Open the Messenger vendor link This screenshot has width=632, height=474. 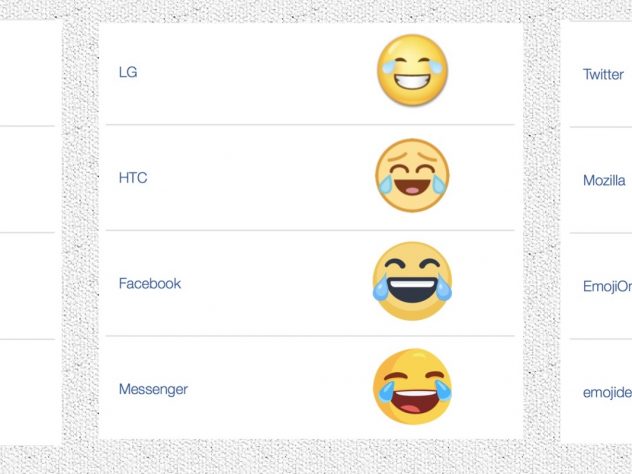153,389
